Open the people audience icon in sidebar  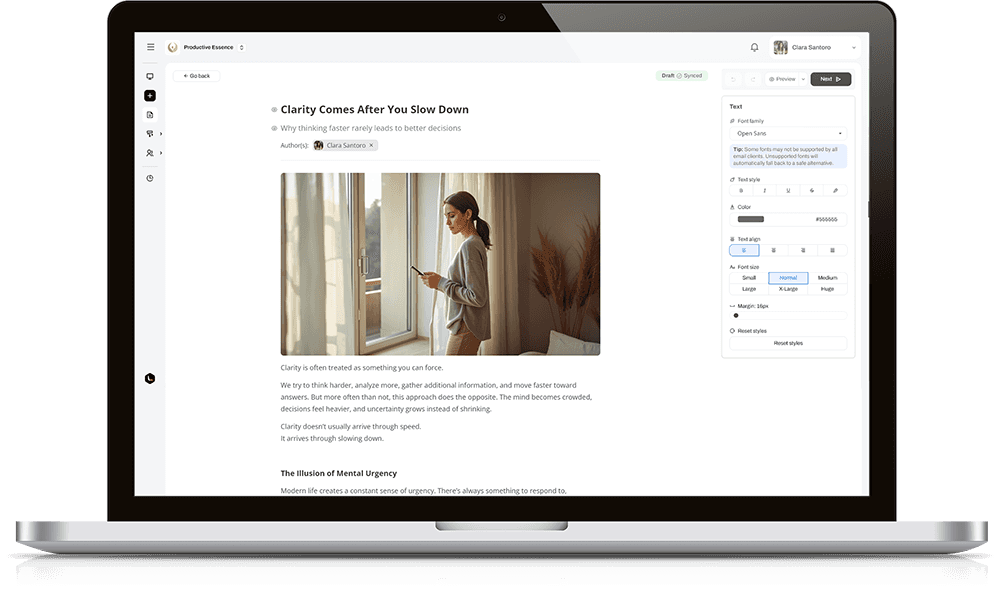pos(150,153)
